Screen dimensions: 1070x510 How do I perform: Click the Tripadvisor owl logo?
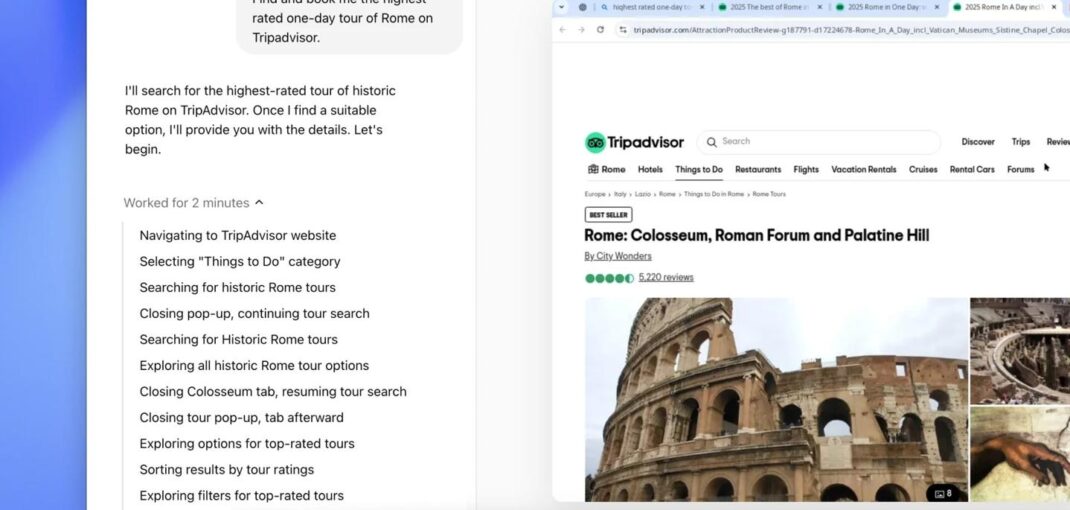click(595, 143)
